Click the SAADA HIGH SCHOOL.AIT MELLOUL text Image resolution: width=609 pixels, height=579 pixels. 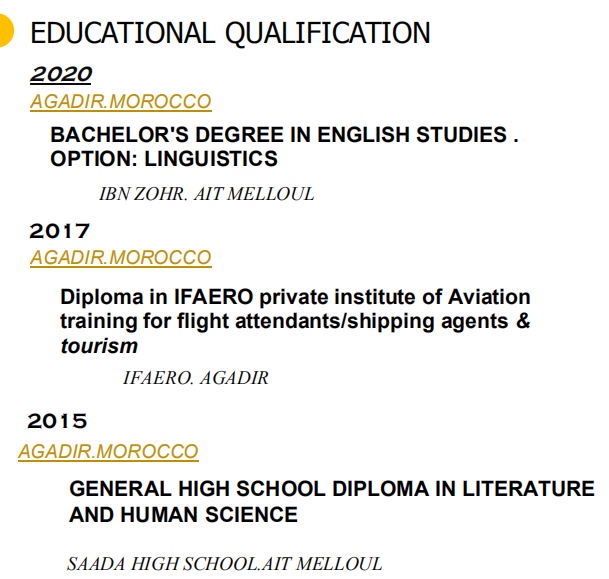[x=224, y=564]
